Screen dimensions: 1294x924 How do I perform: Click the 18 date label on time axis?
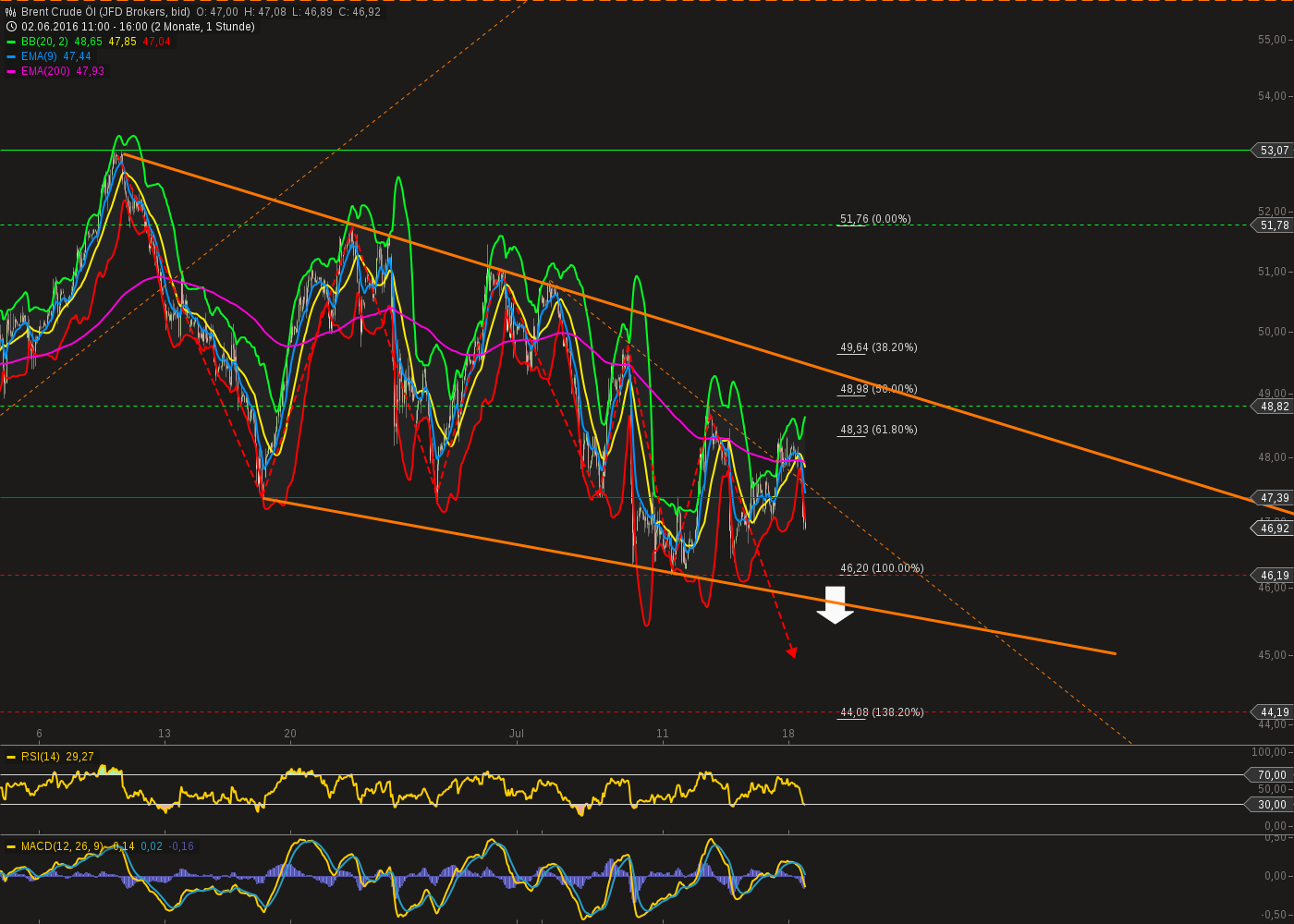pos(788,734)
